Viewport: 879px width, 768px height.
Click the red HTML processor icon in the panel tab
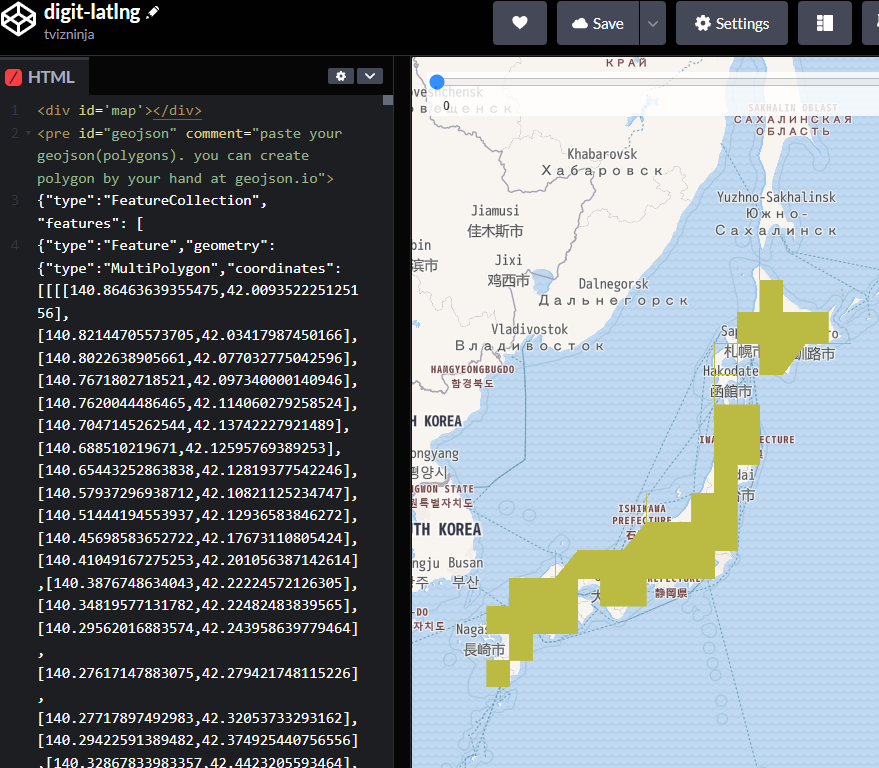click(x=13, y=76)
